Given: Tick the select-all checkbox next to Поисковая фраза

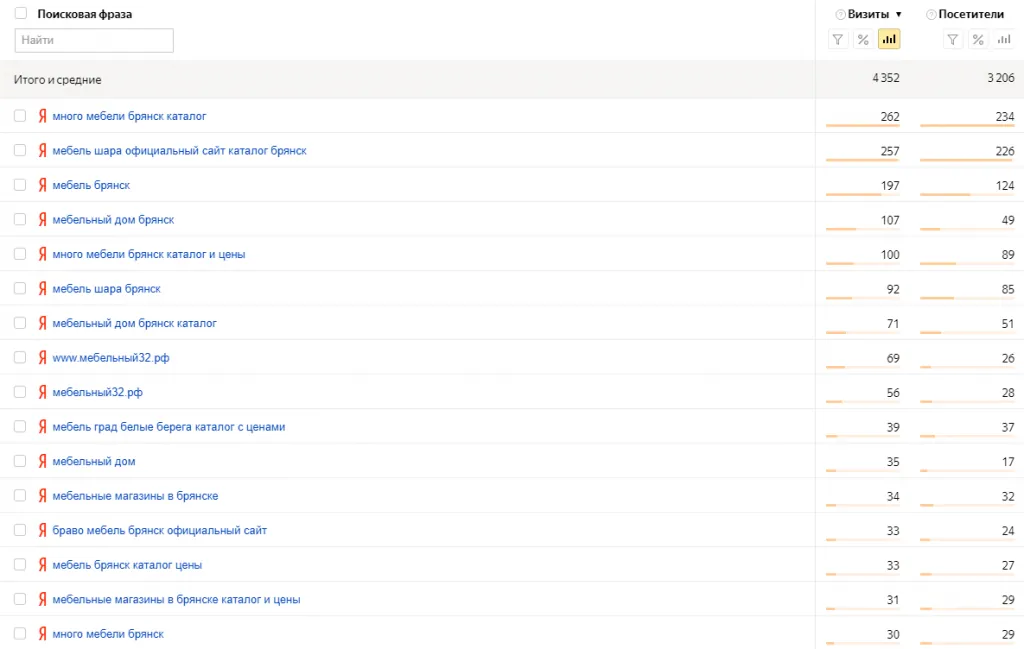Looking at the screenshot, I should coord(21,13).
